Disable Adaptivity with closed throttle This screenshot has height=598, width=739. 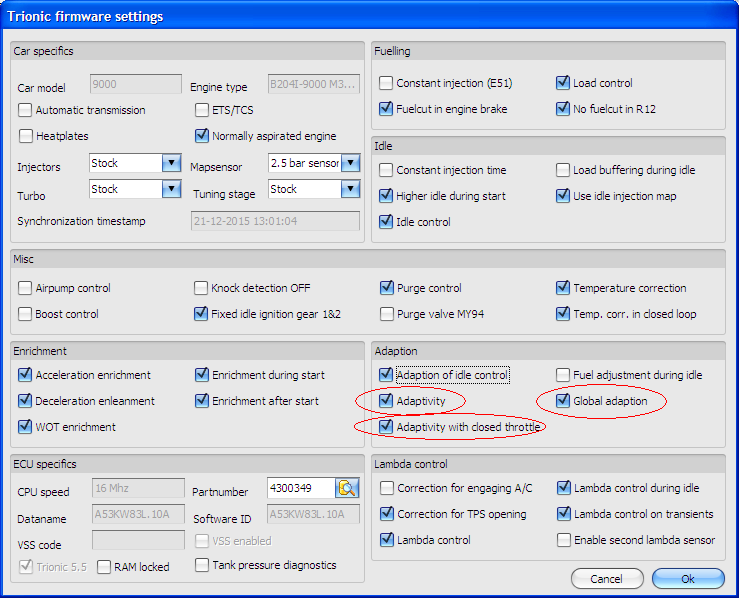(x=386, y=427)
